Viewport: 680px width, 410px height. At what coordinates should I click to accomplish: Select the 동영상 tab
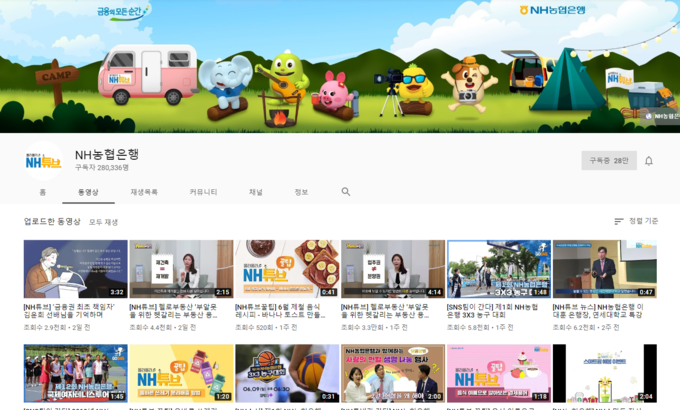pos(88,192)
